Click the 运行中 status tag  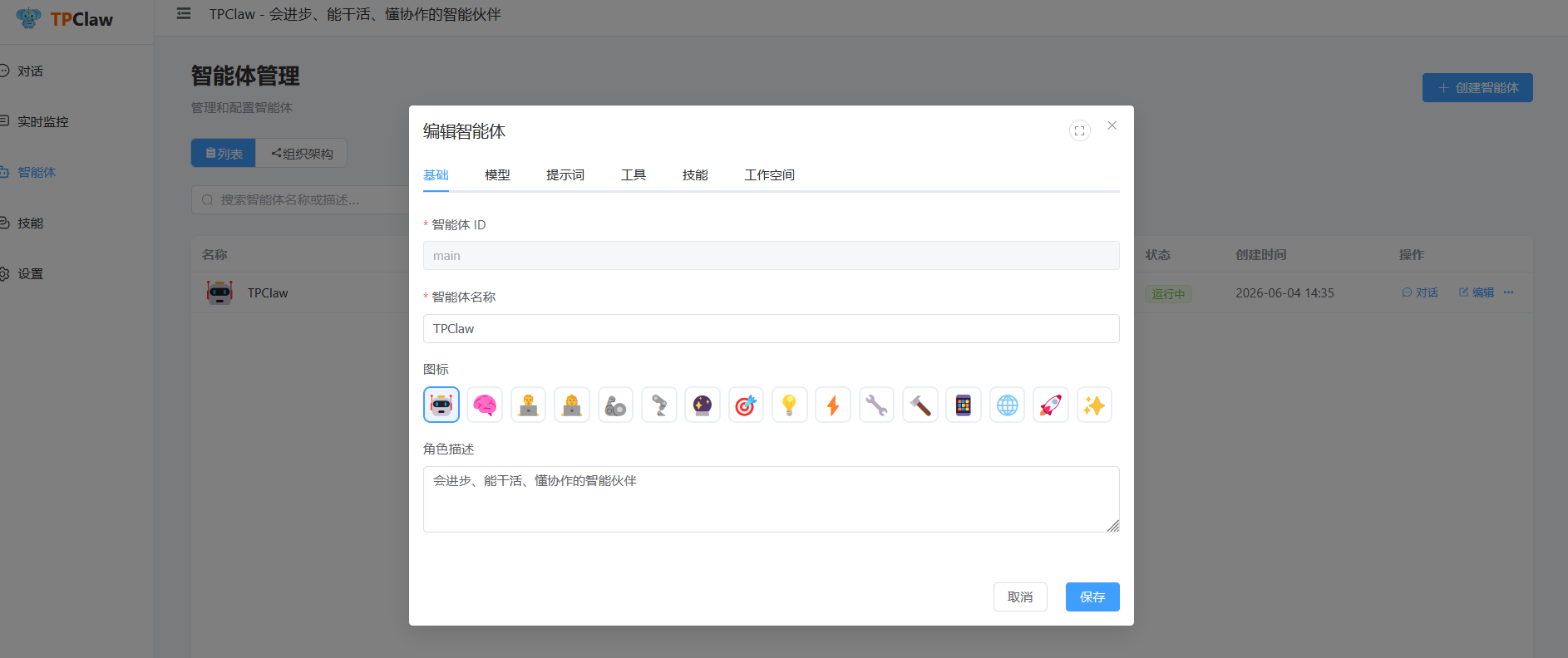pos(1168,293)
